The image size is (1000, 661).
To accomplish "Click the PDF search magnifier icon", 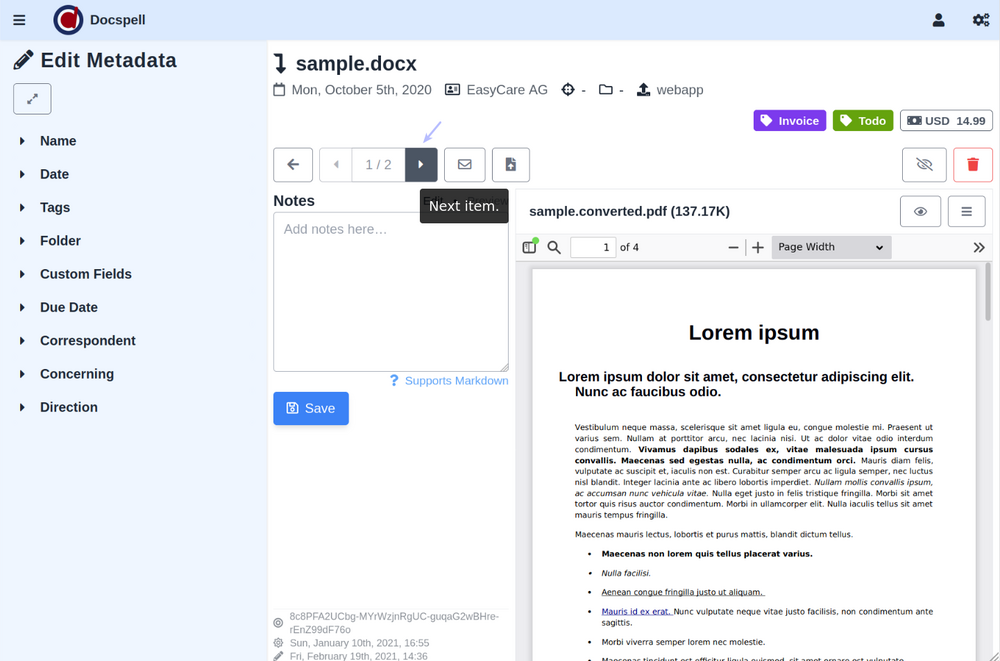I will pyautogui.click(x=554, y=247).
